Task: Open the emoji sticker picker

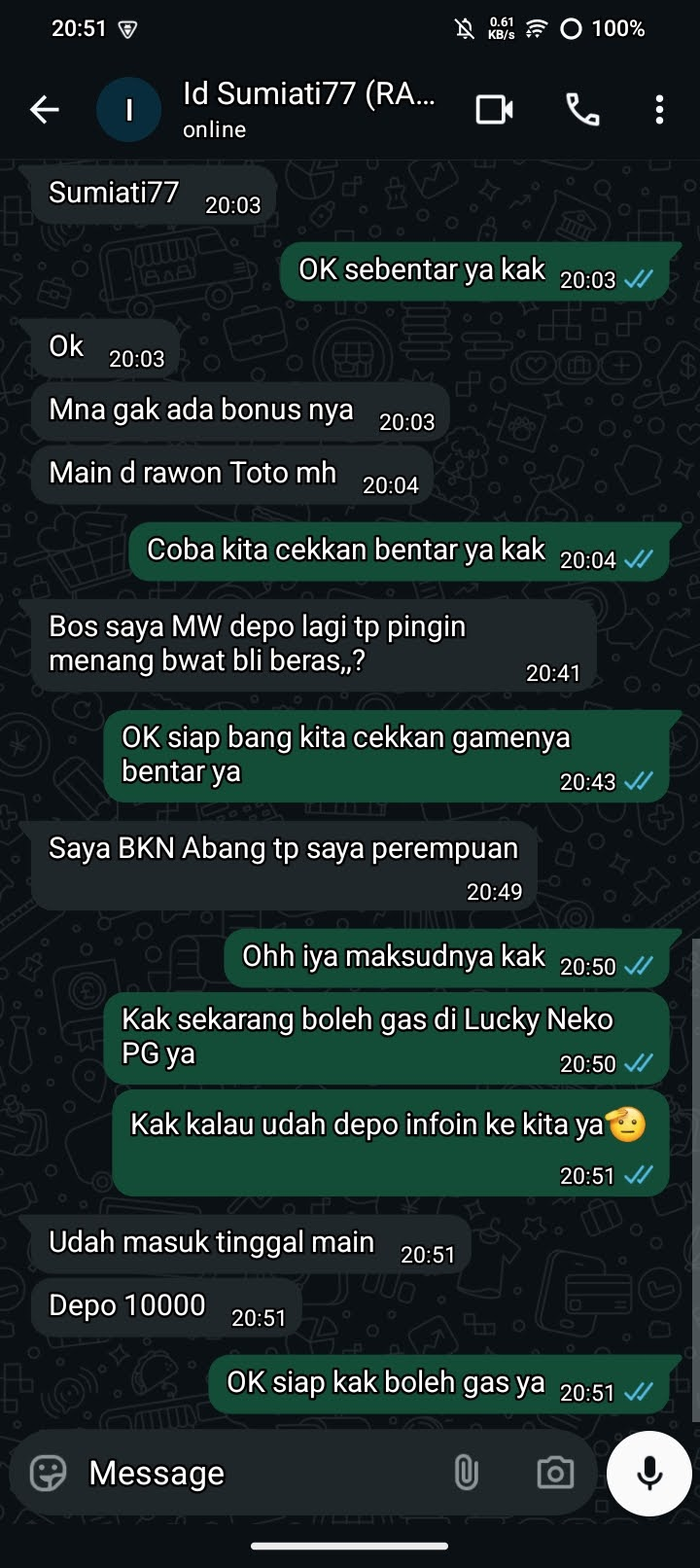Action: [x=48, y=1473]
